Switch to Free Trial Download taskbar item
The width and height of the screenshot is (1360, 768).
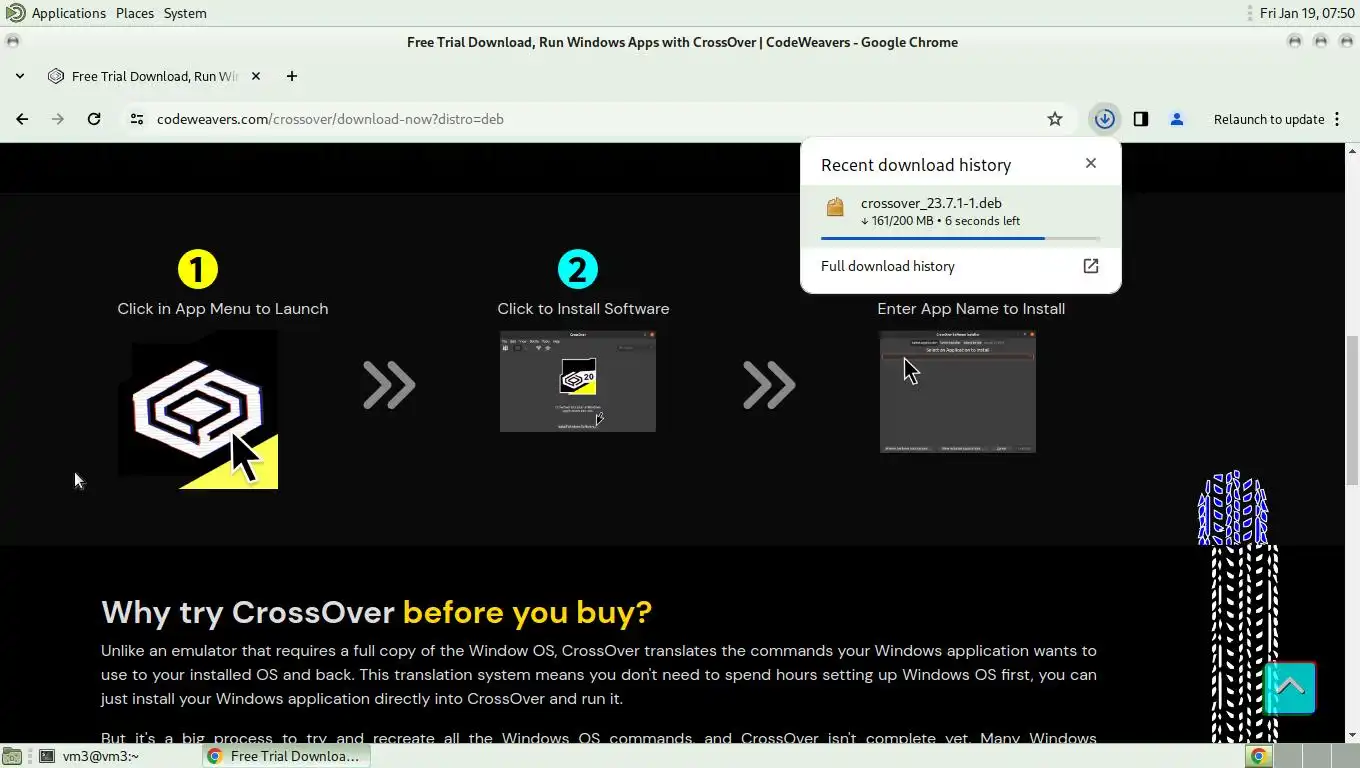pos(287,756)
